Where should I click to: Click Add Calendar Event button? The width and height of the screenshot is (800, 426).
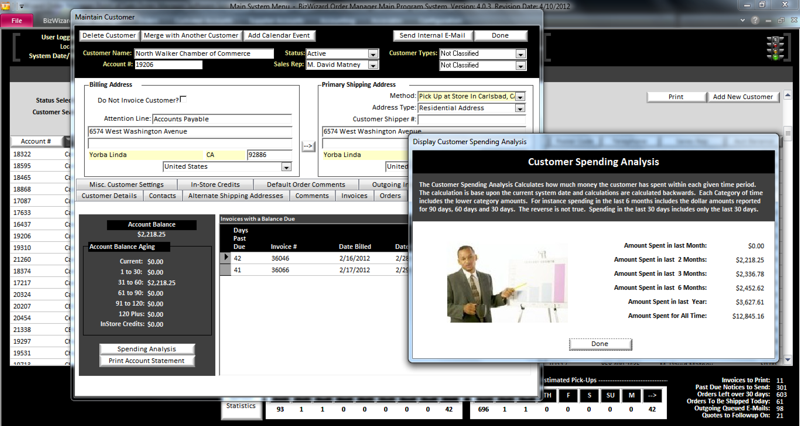279,36
